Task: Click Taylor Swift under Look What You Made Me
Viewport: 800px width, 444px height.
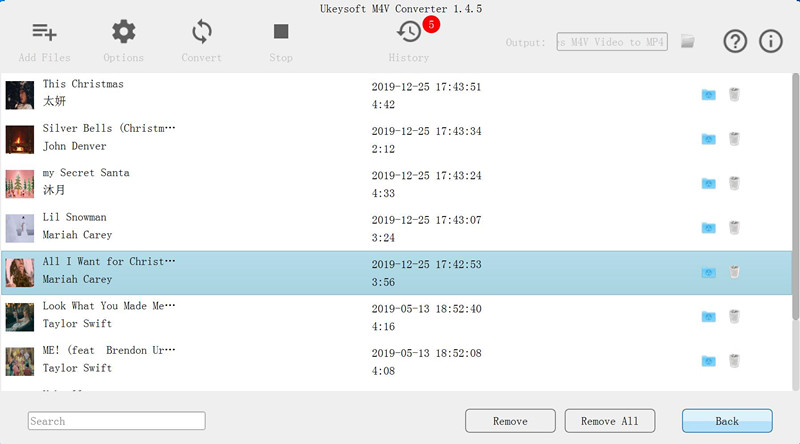Action: 77,324
